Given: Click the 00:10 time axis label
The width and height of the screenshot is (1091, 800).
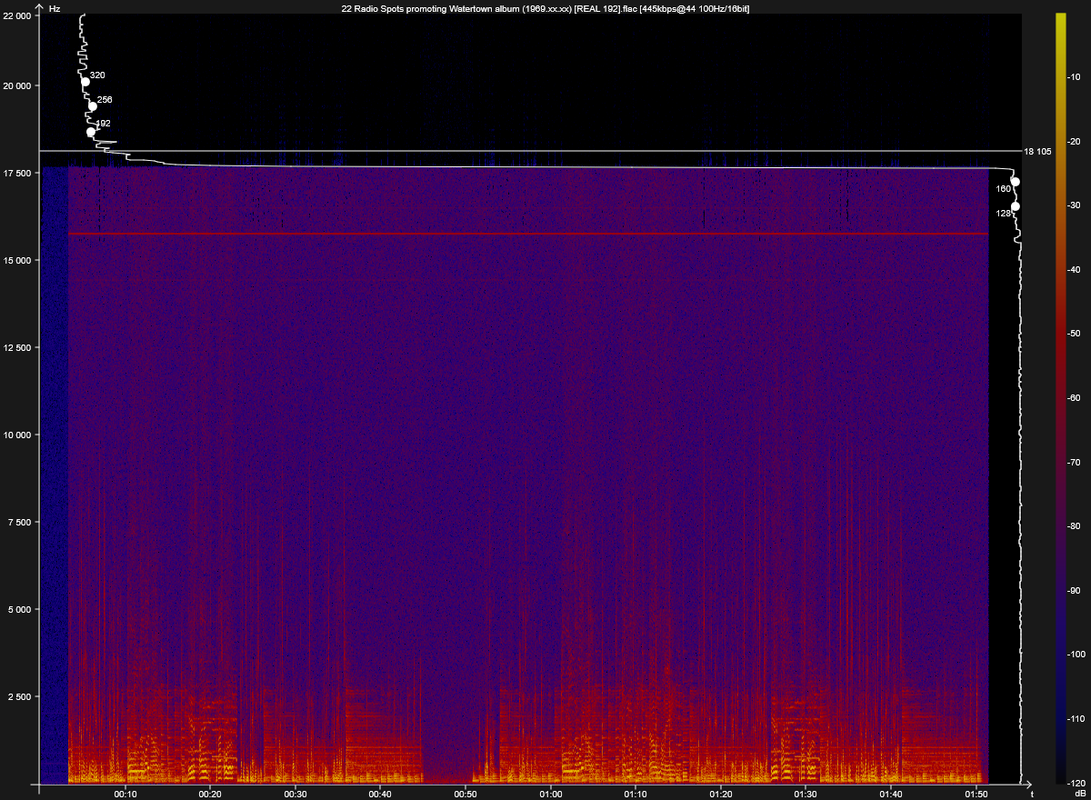Looking at the screenshot, I should click(125, 794).
